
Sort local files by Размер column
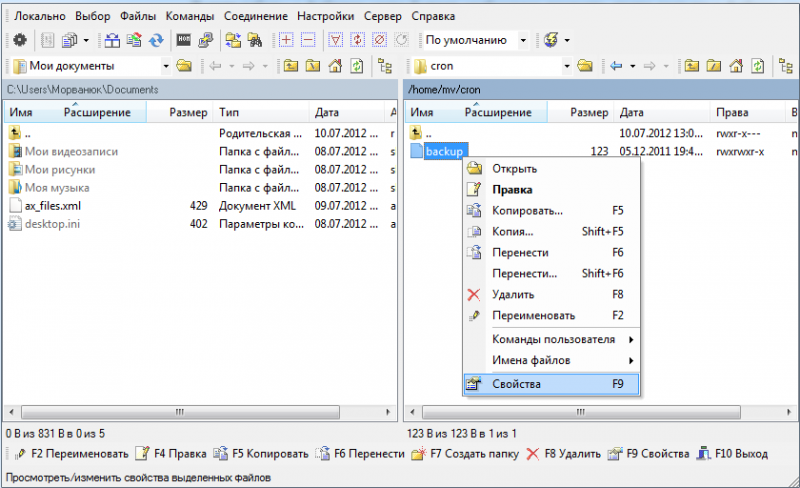point(188,112)
